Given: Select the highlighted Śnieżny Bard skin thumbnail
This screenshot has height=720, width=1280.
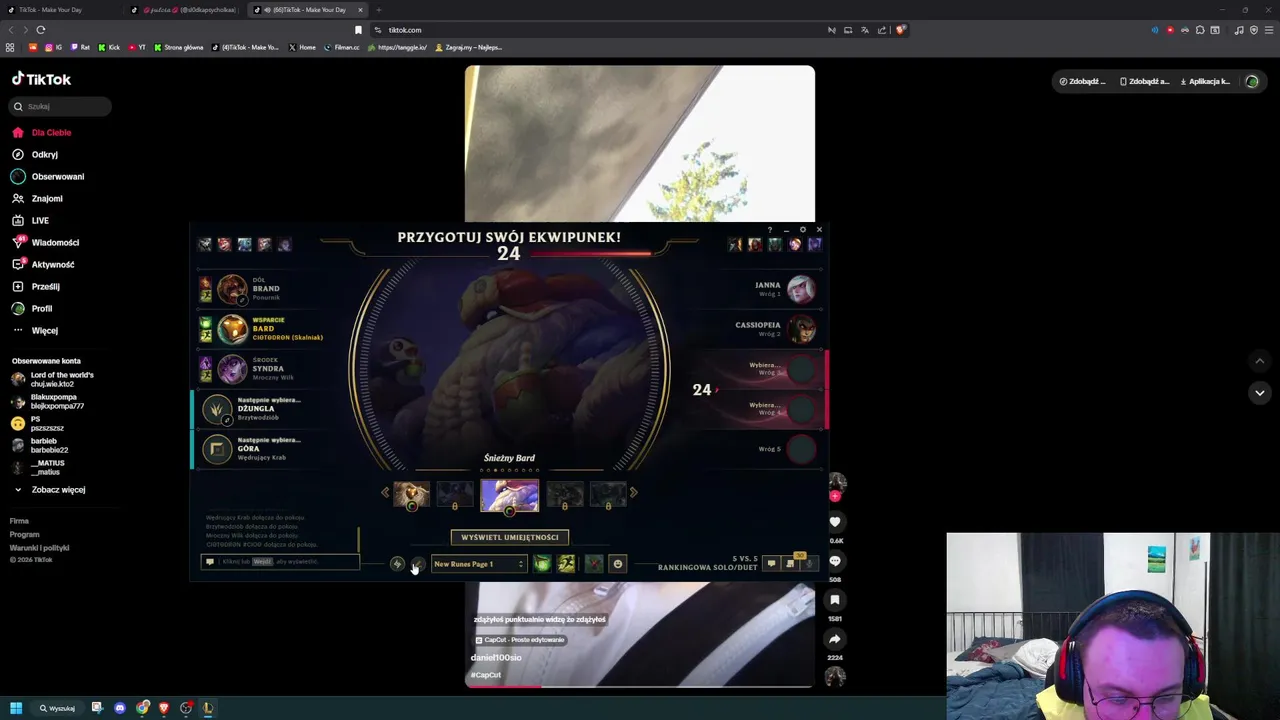Looking at the screenshot, I should [x=509, y=495].
